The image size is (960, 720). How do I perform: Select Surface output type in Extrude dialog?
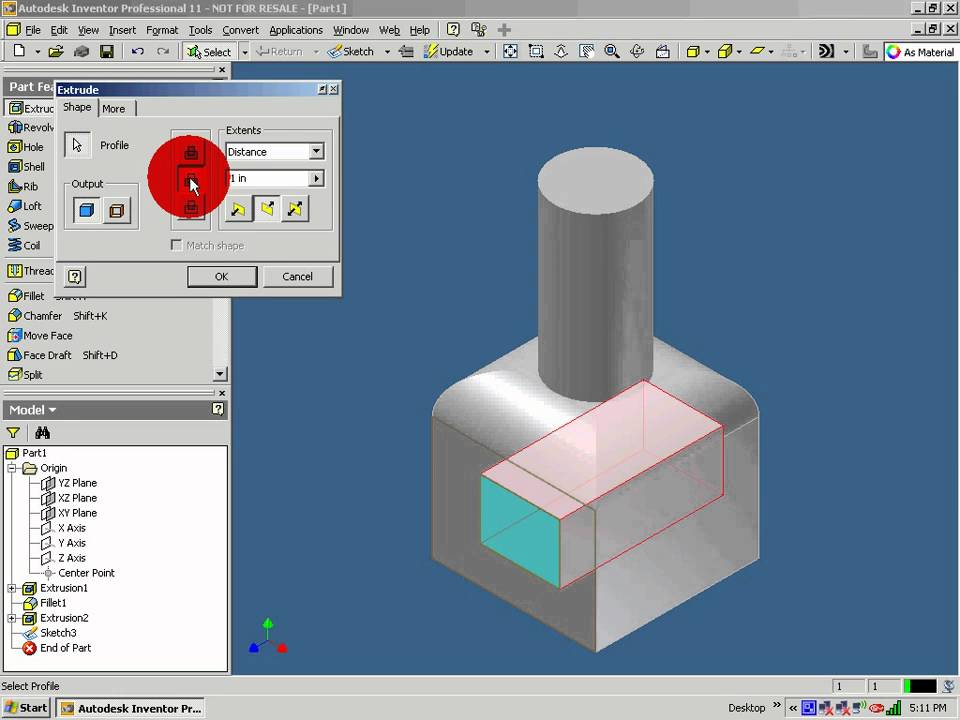tap(117, 210)
